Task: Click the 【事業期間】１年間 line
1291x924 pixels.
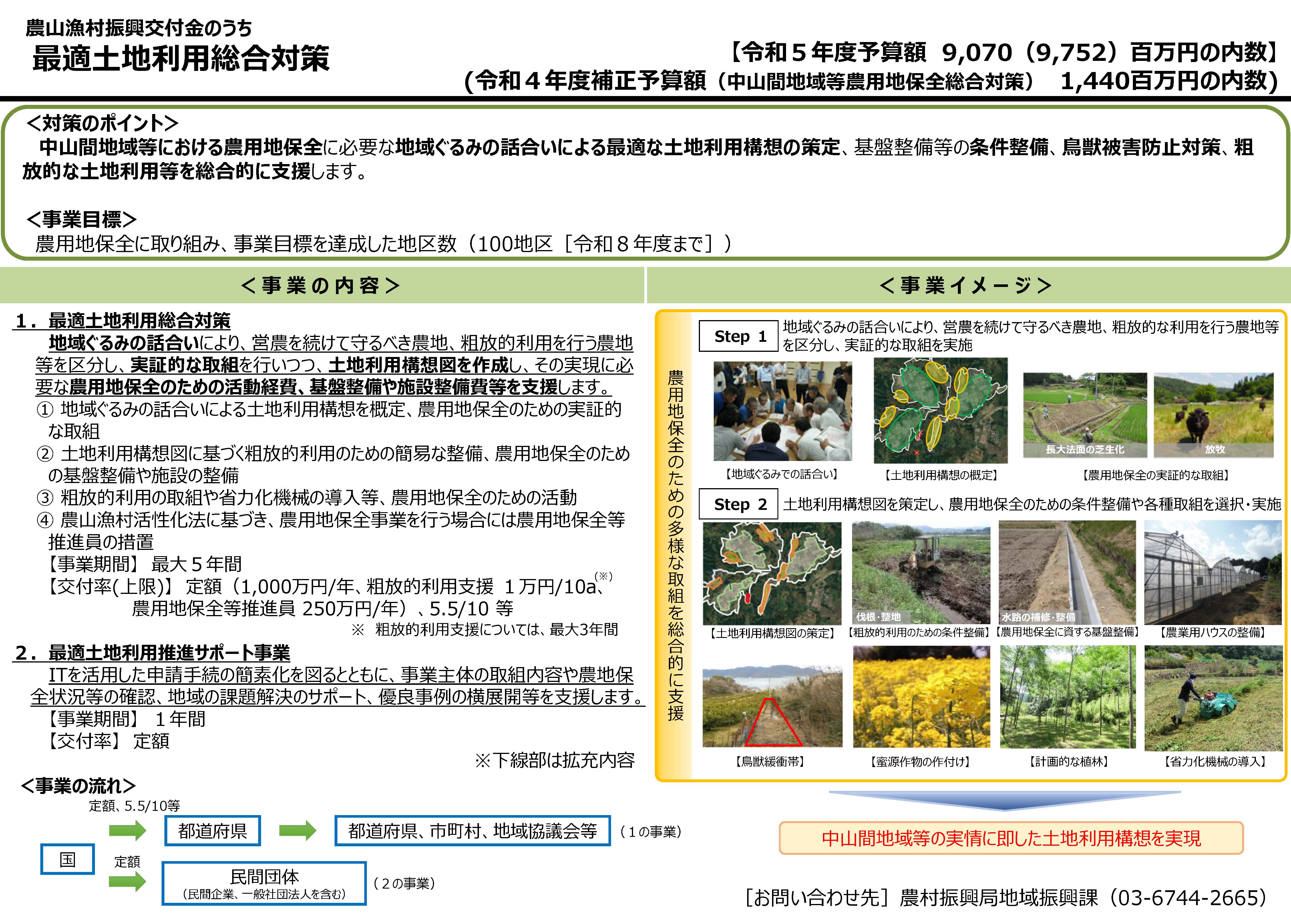Action: pyautogui.click(x=126, y=719)
